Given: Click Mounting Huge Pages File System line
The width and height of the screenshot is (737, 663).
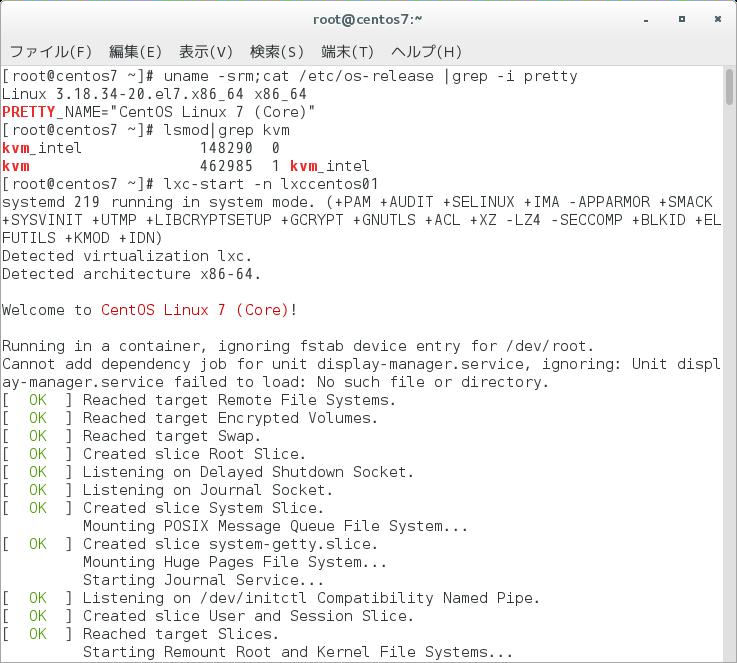Looking at the screenshot, I should point(235,562).
